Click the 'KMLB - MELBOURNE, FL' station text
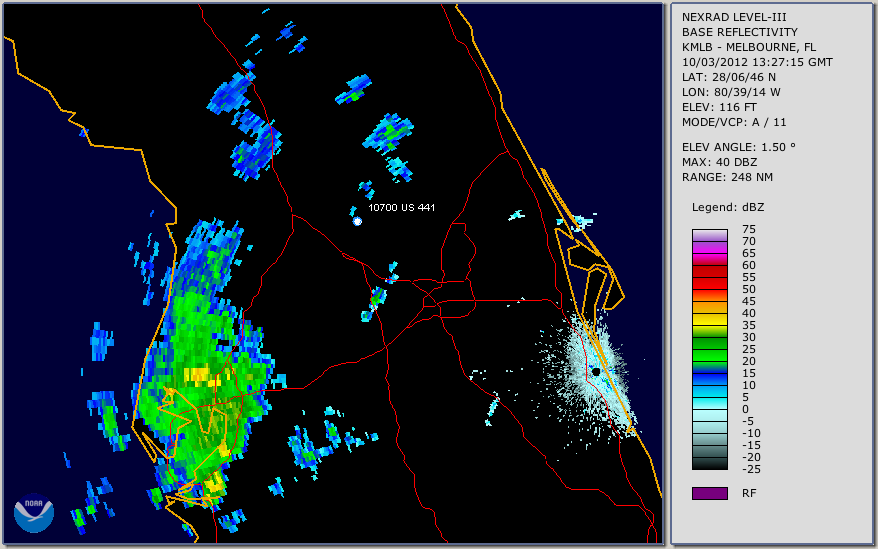Screen dimensions: 878x549 click(x=749, y=47)
